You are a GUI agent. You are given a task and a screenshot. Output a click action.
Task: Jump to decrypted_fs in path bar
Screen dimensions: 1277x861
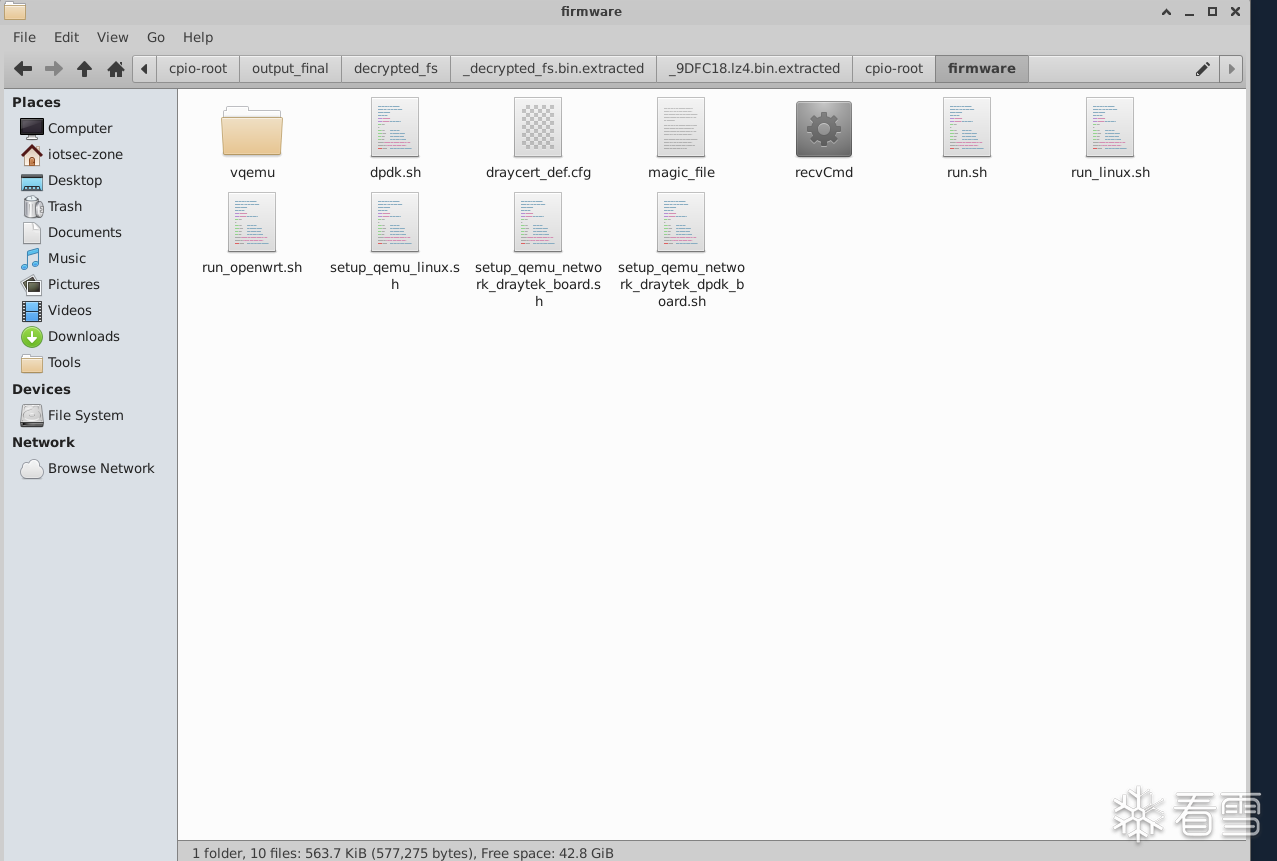(x=396, y=69)
